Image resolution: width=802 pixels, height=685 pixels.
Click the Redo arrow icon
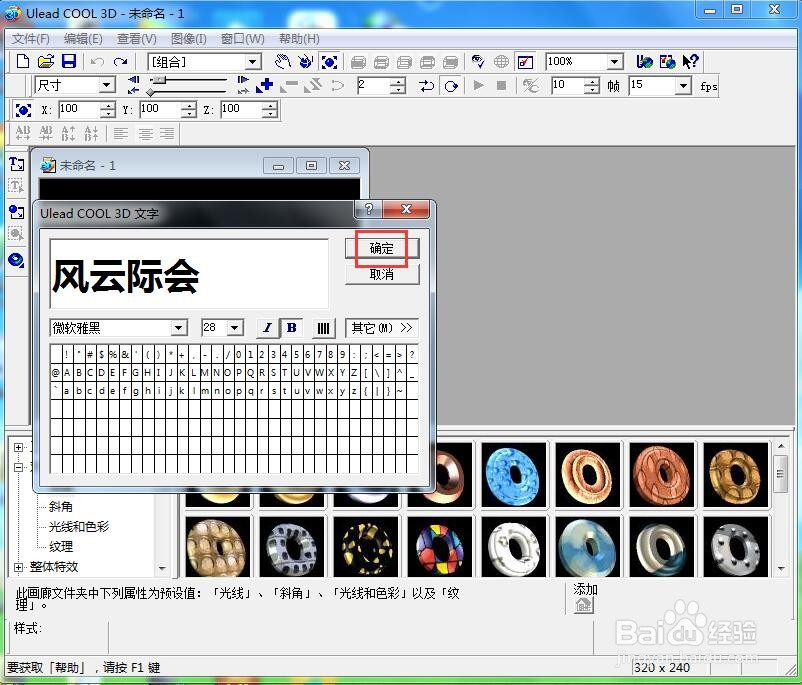pos(121,62)
